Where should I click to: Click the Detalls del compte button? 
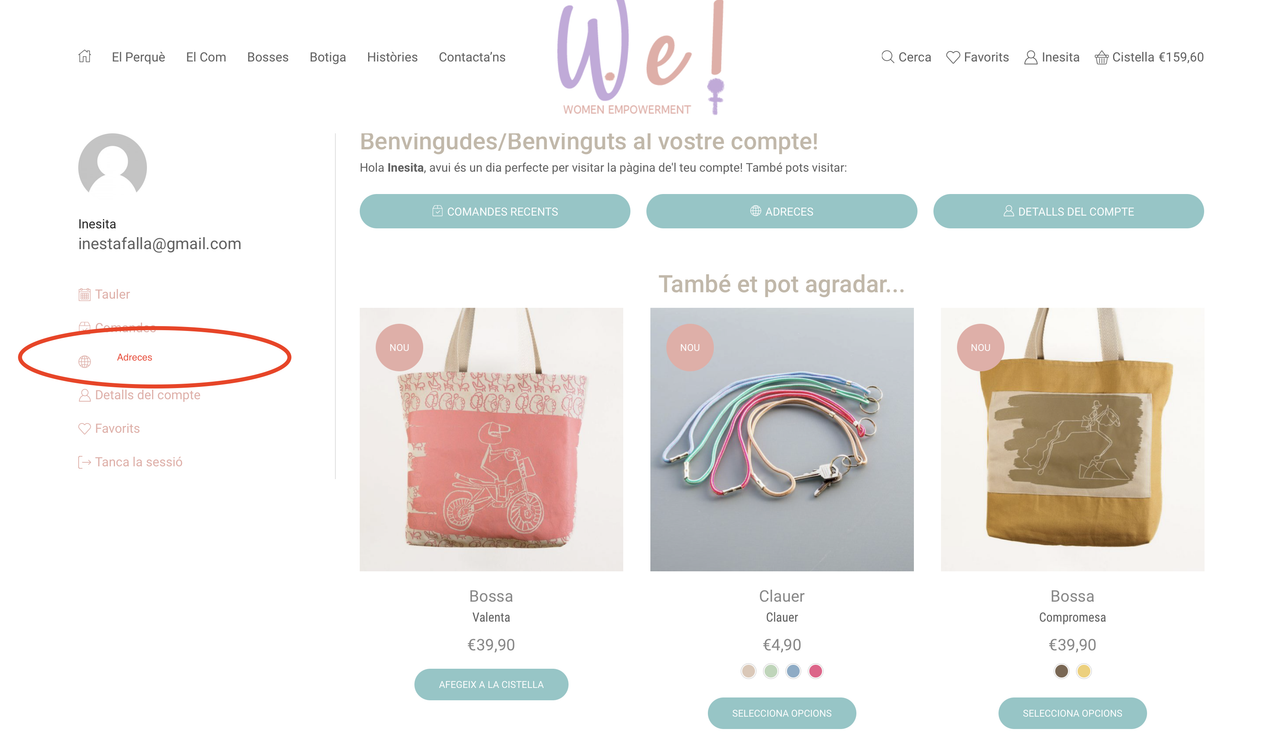click(x=1068, y=211)
